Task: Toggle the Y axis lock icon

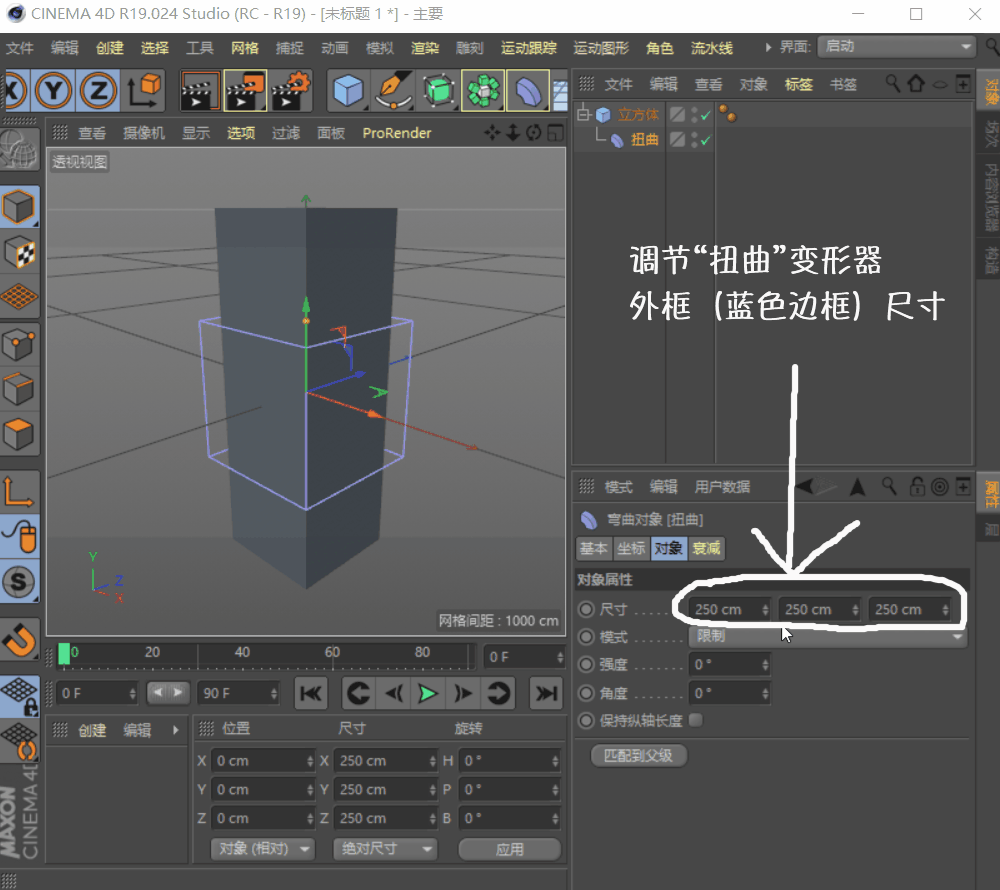Action: tap(55, 91)
